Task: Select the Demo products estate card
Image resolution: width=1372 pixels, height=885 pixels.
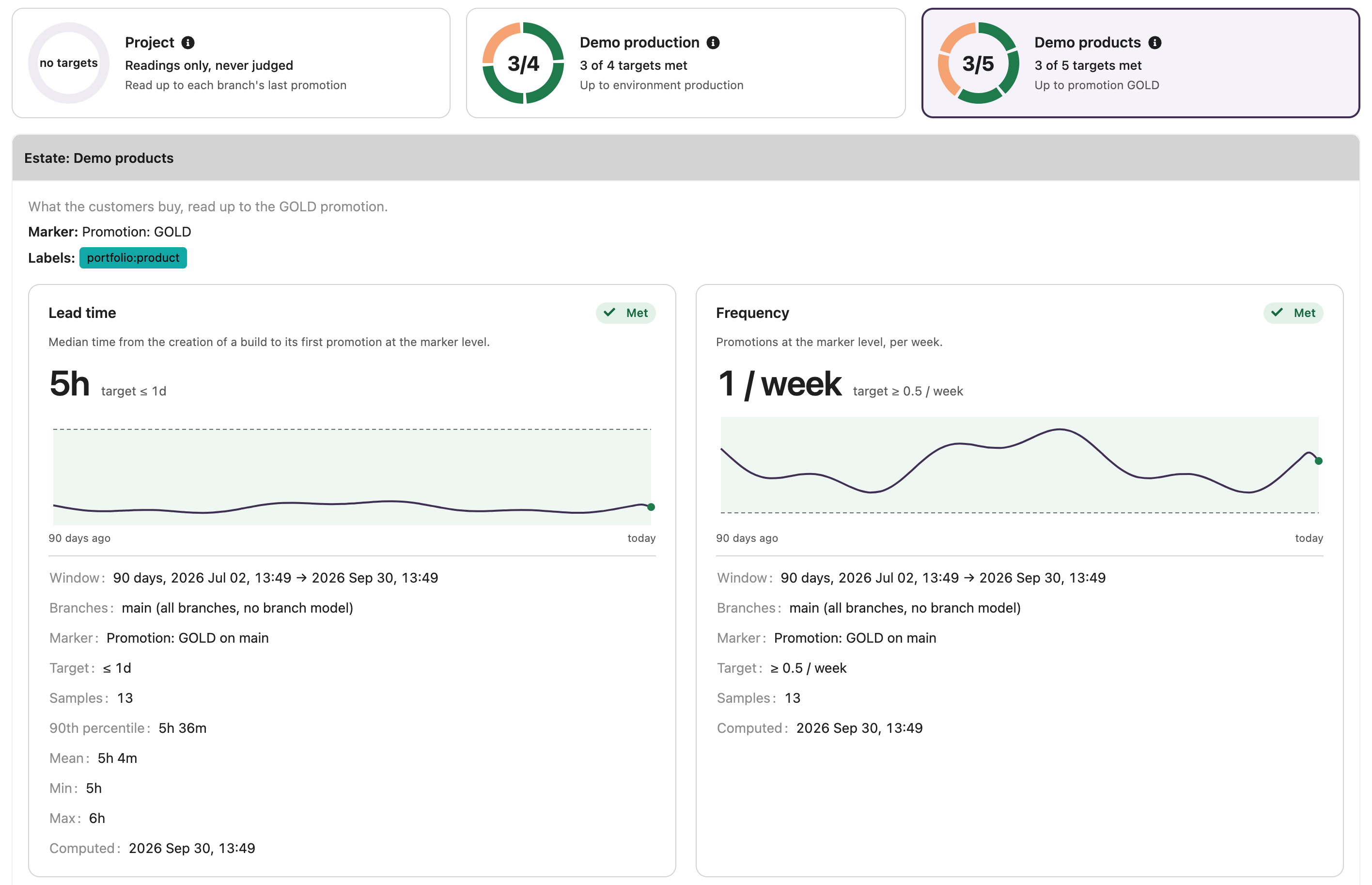Action: (1140, 63)
